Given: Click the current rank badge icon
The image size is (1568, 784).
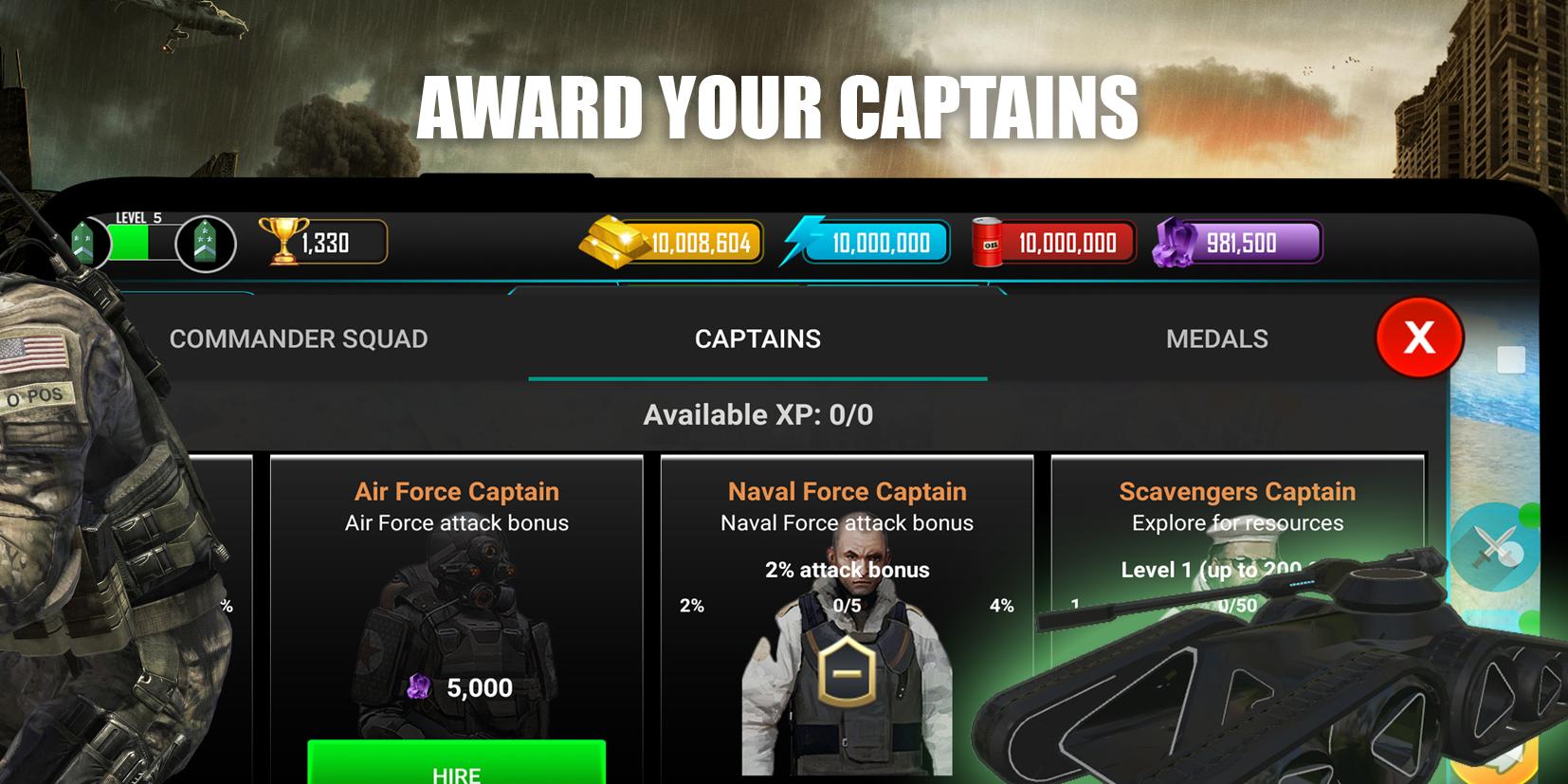Looking at the screenshot, I should (x=83, y=243).
